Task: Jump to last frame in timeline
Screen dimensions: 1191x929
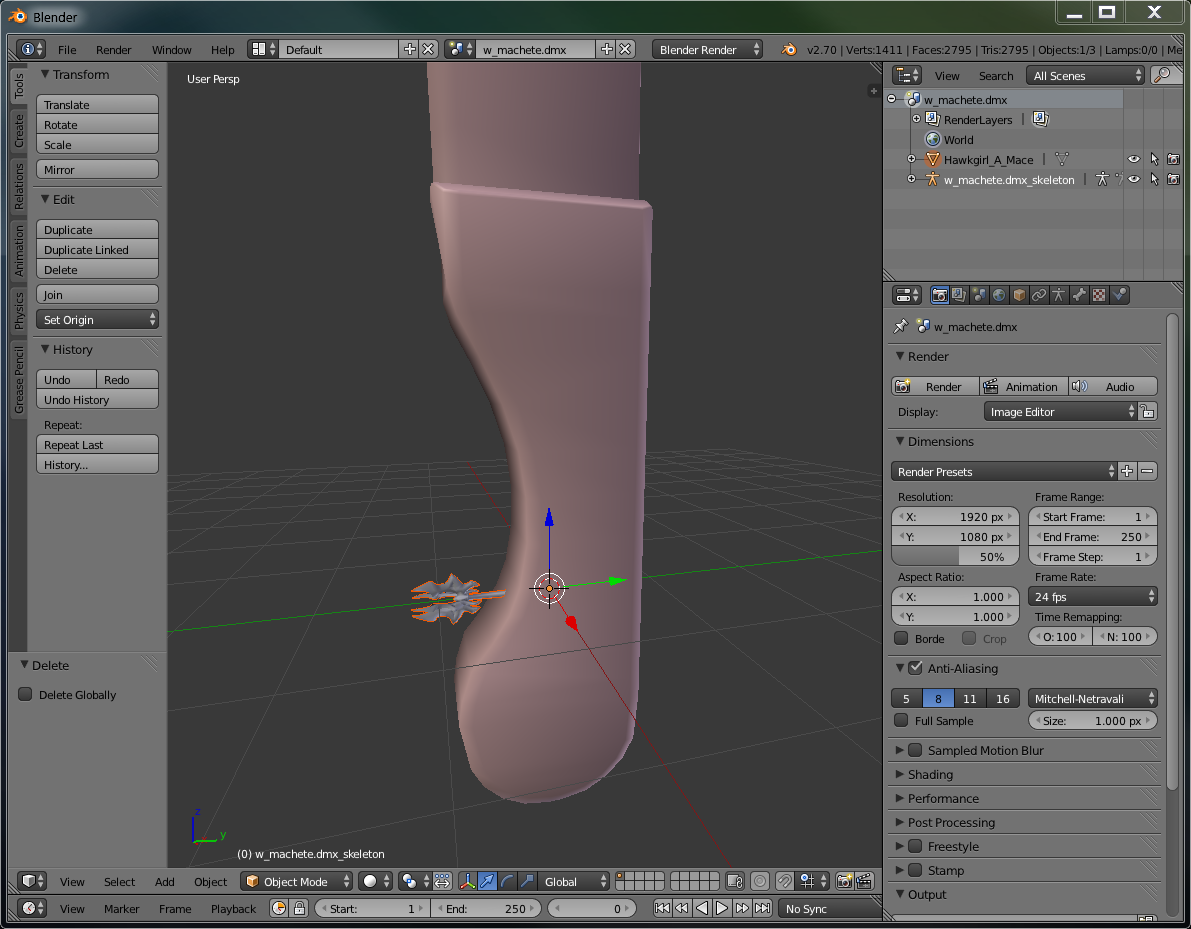Action: point(763,908)
